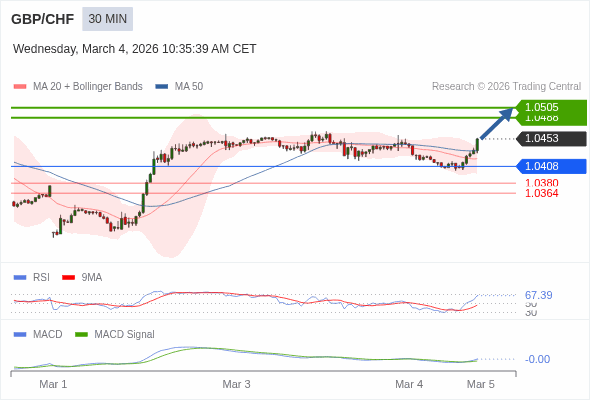Click the RSI legend blue swatch
Image resolution: width=590 pixels, height=400 pixels.
20,278
